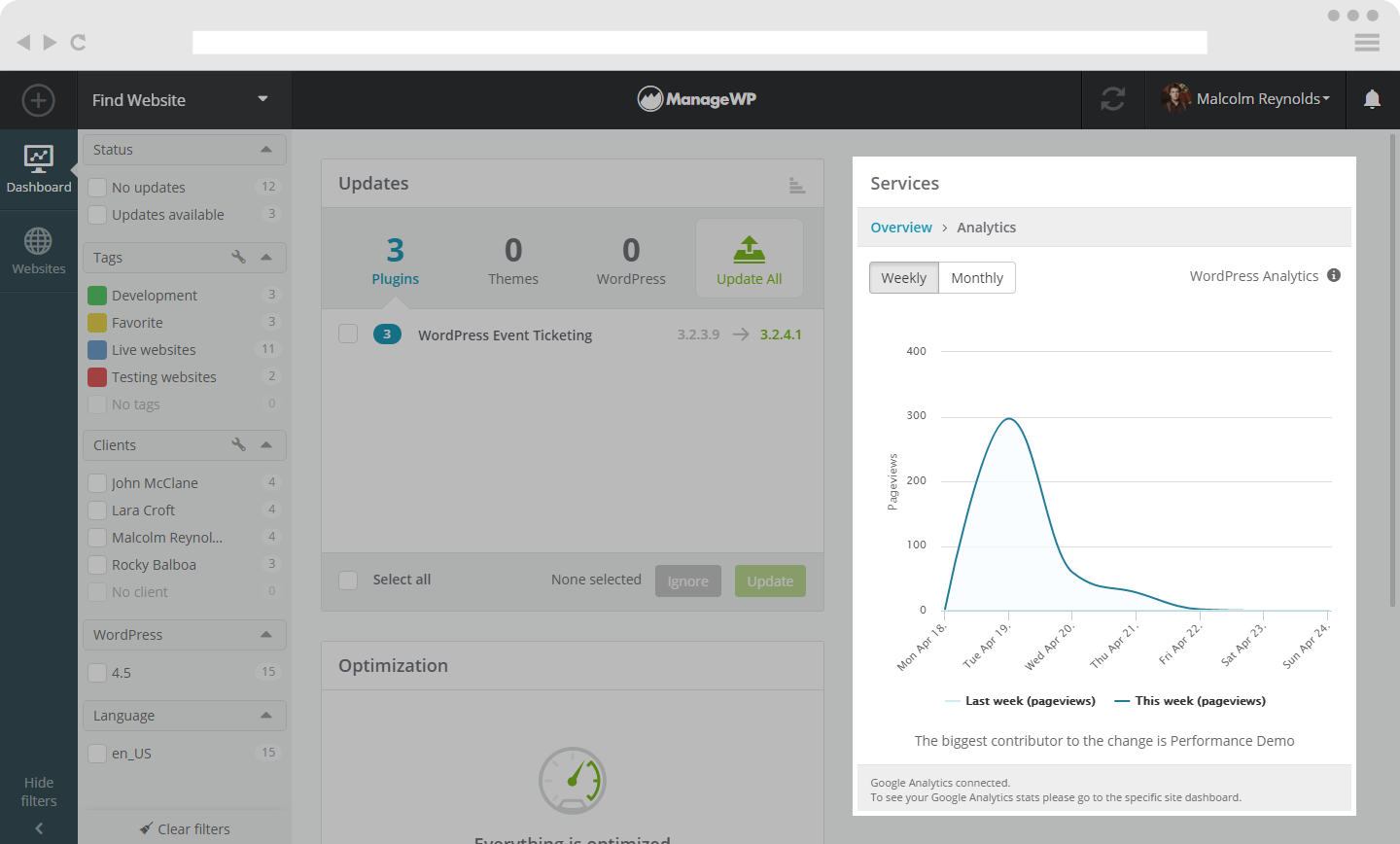Open the Websites globe section
Viewport: 1400px width, 844px height.
point(39,252)
